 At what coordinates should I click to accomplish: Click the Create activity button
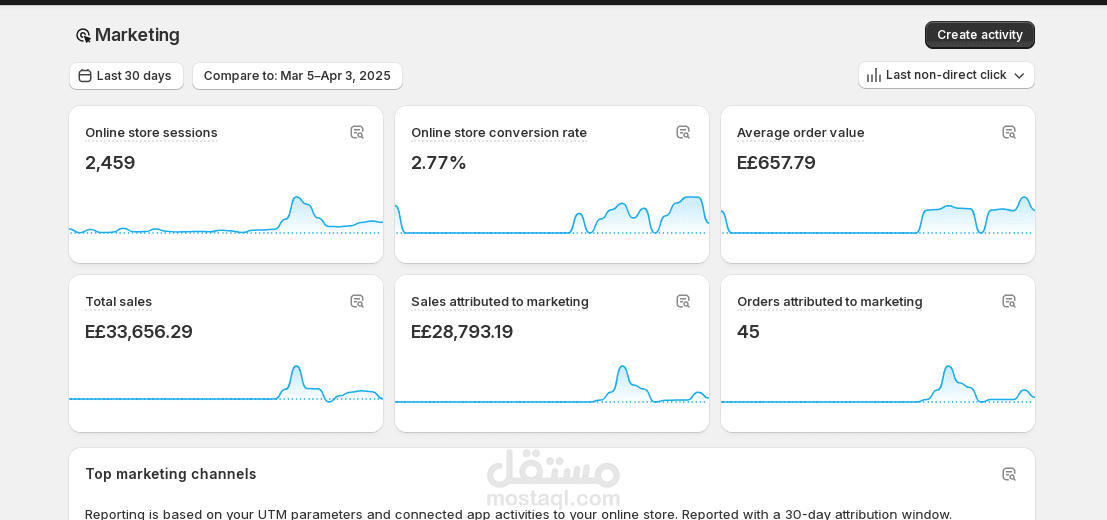pyautogui.click(x=979, y=35)
